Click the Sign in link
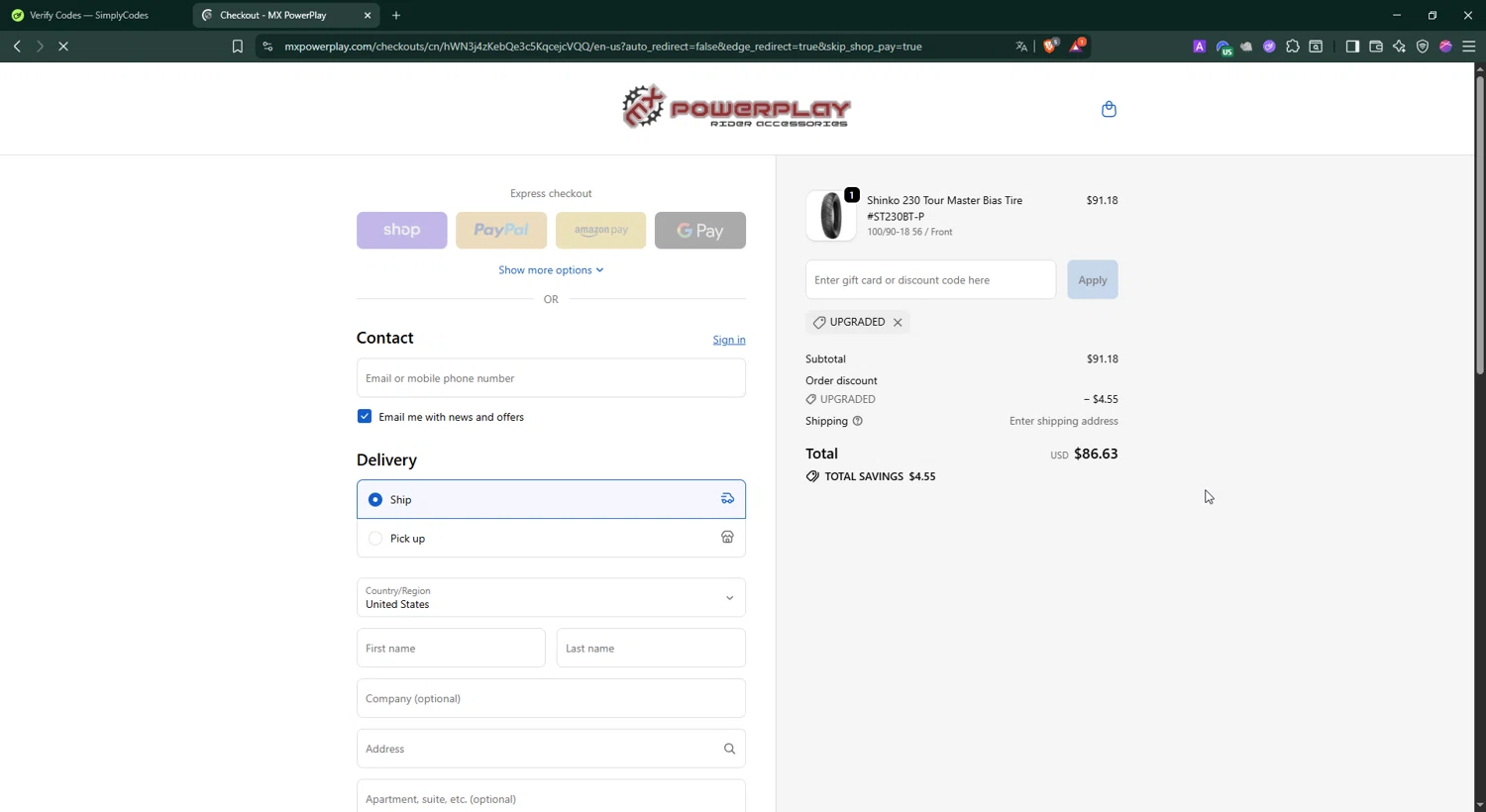This screenshot has height=812, width=1486. coord(729,340)
